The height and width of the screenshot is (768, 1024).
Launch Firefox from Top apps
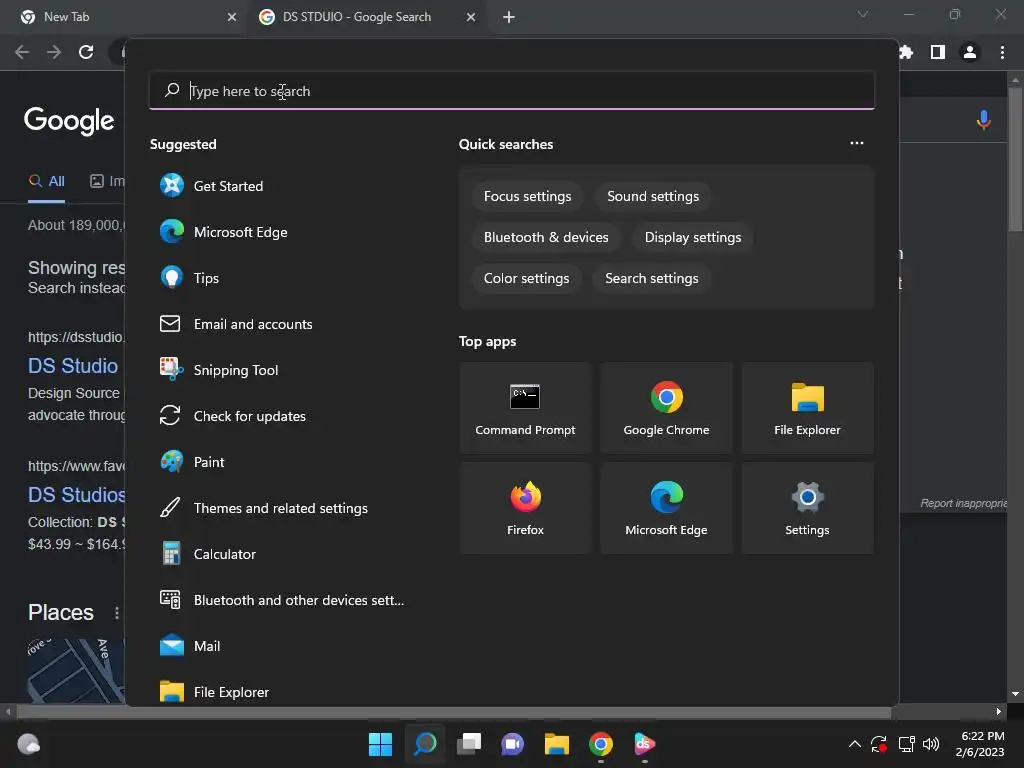(x=525, y=508)
